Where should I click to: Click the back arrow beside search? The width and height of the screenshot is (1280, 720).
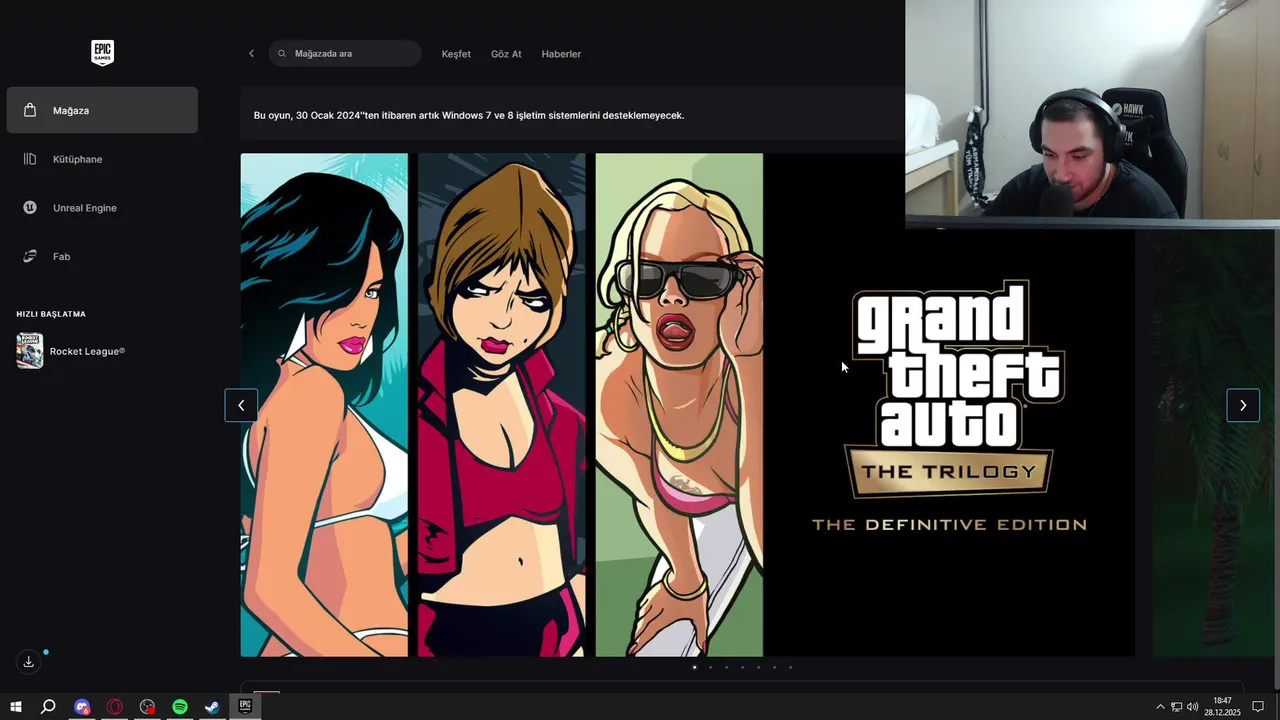(251, 54)
